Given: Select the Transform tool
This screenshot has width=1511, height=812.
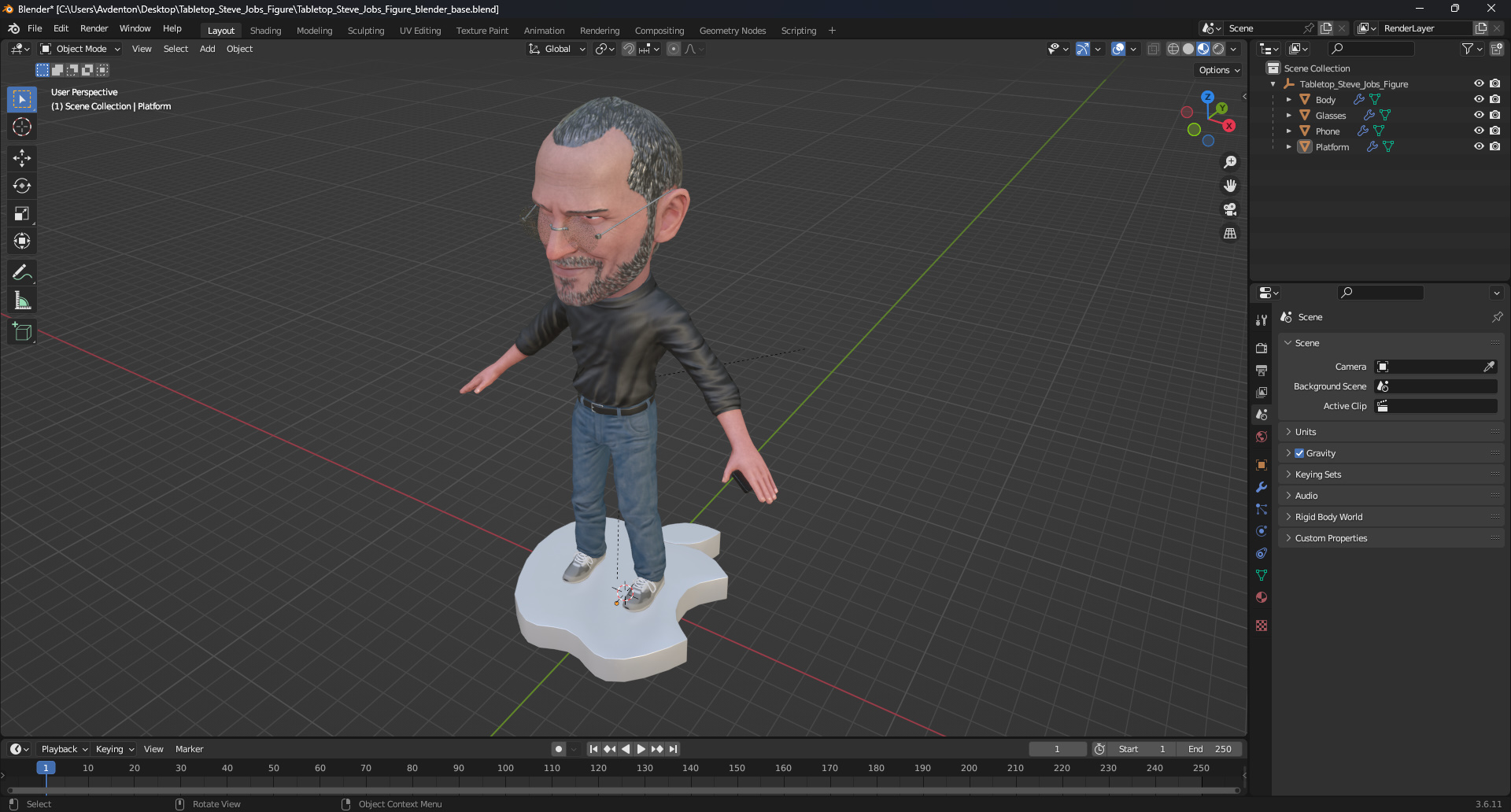Looking at the screenshot, I should [x=22, y=241].
